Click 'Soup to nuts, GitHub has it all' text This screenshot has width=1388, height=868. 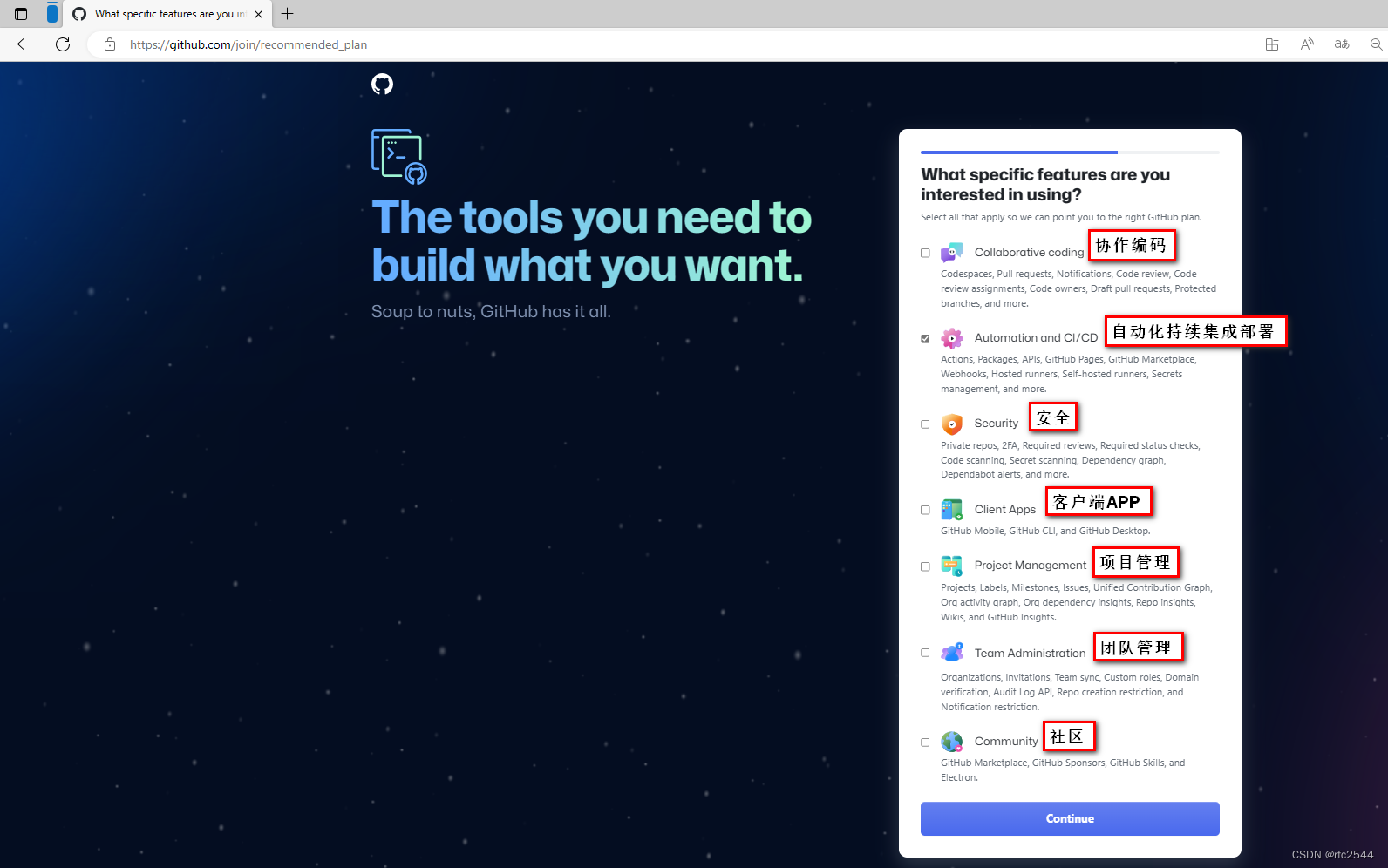click(x=491, y=311)
